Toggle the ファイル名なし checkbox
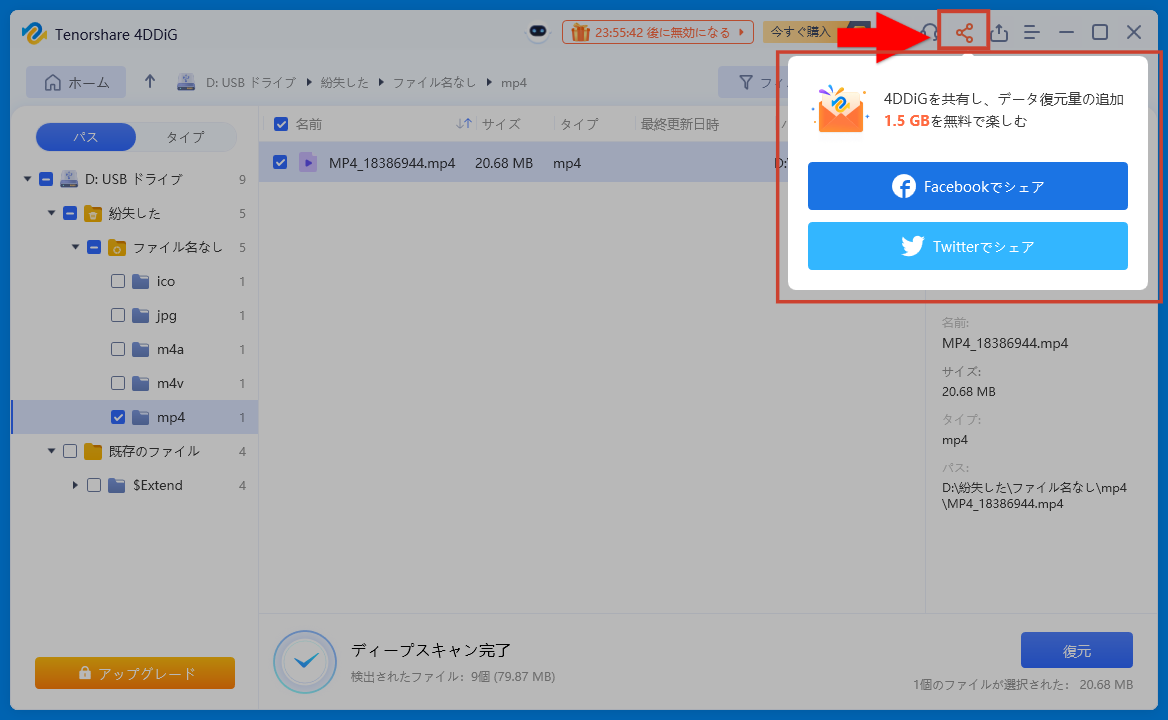The height and width of the screenshot is (720, 1168). click(94, 247)
